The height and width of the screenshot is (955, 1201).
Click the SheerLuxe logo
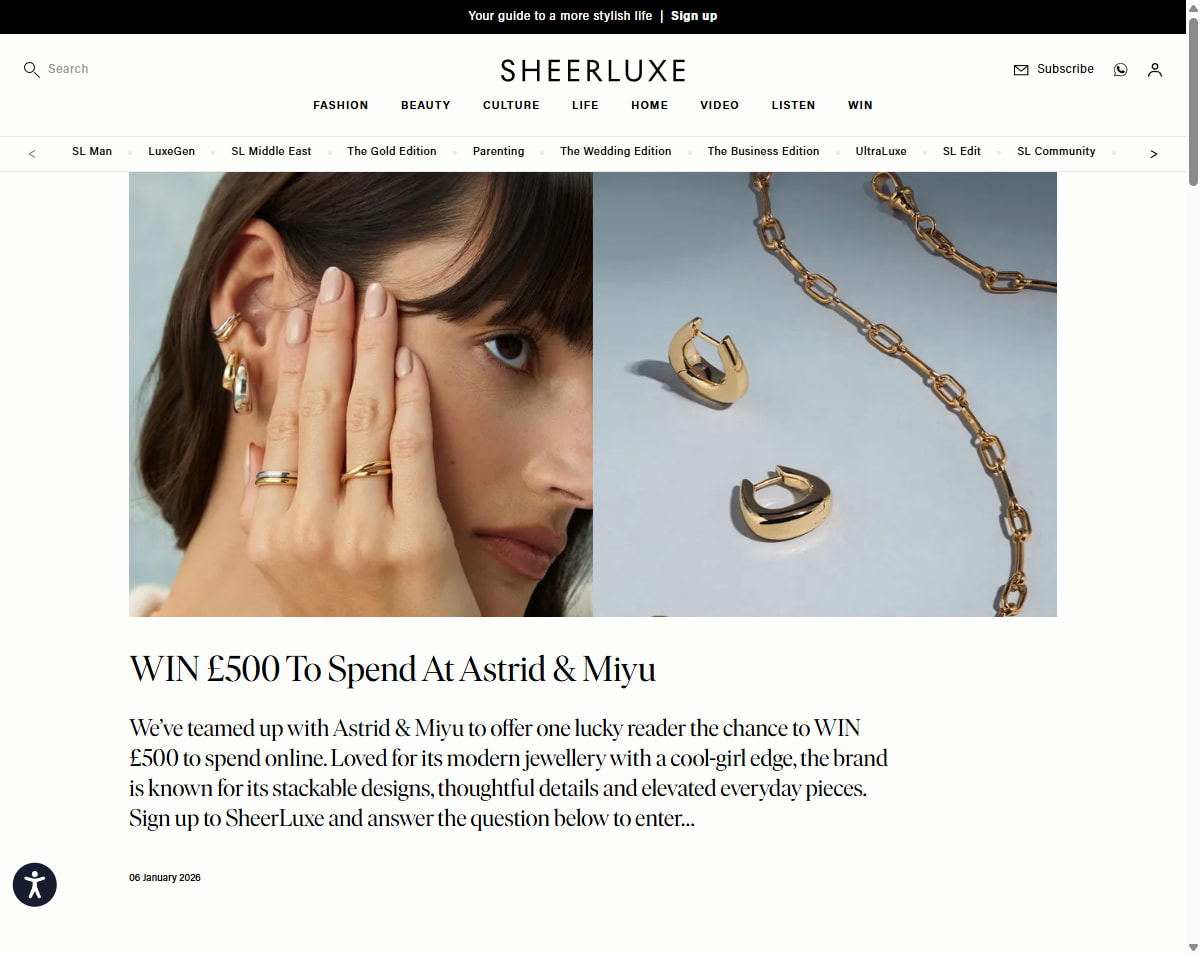tap(593, 70)
